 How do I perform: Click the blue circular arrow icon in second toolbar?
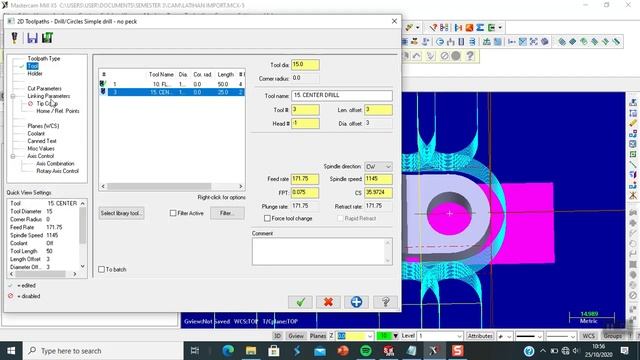click(440, 42)
